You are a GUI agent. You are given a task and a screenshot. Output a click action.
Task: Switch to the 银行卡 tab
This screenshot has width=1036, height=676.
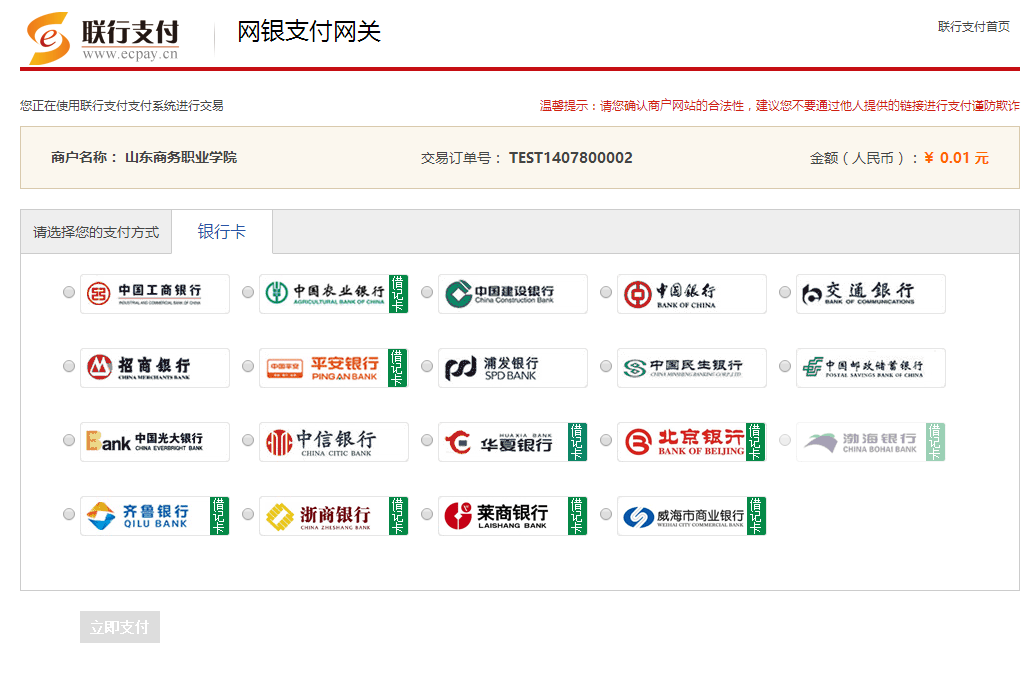click(x=222, y=232)
